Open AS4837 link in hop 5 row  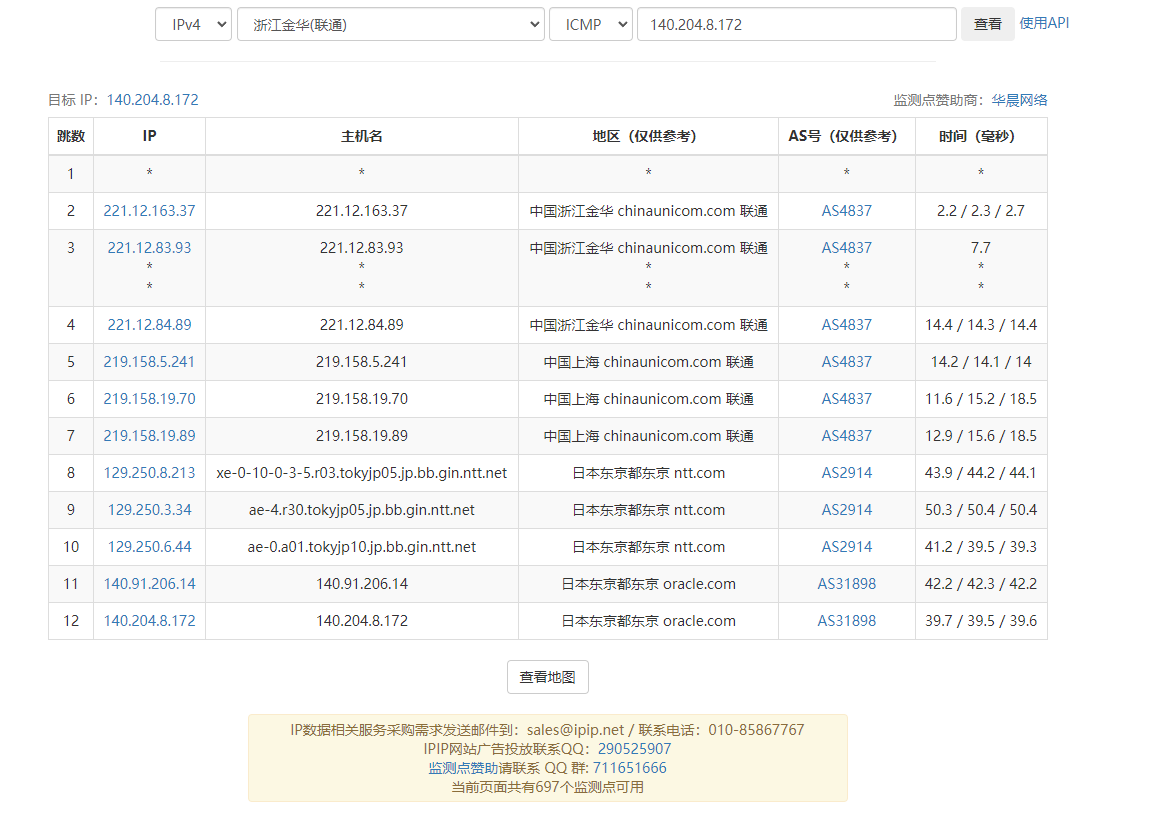[846, 362]
